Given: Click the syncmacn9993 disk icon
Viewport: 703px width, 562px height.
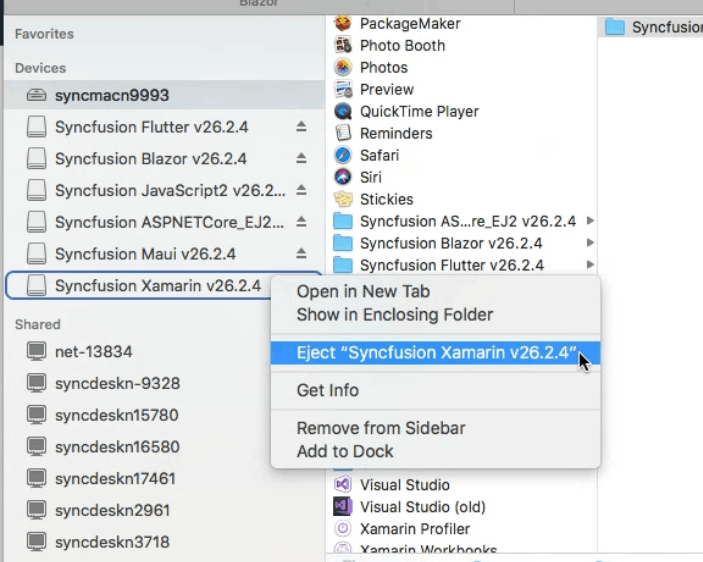Looking at the screenshot, I should click(x=36, y=95).
